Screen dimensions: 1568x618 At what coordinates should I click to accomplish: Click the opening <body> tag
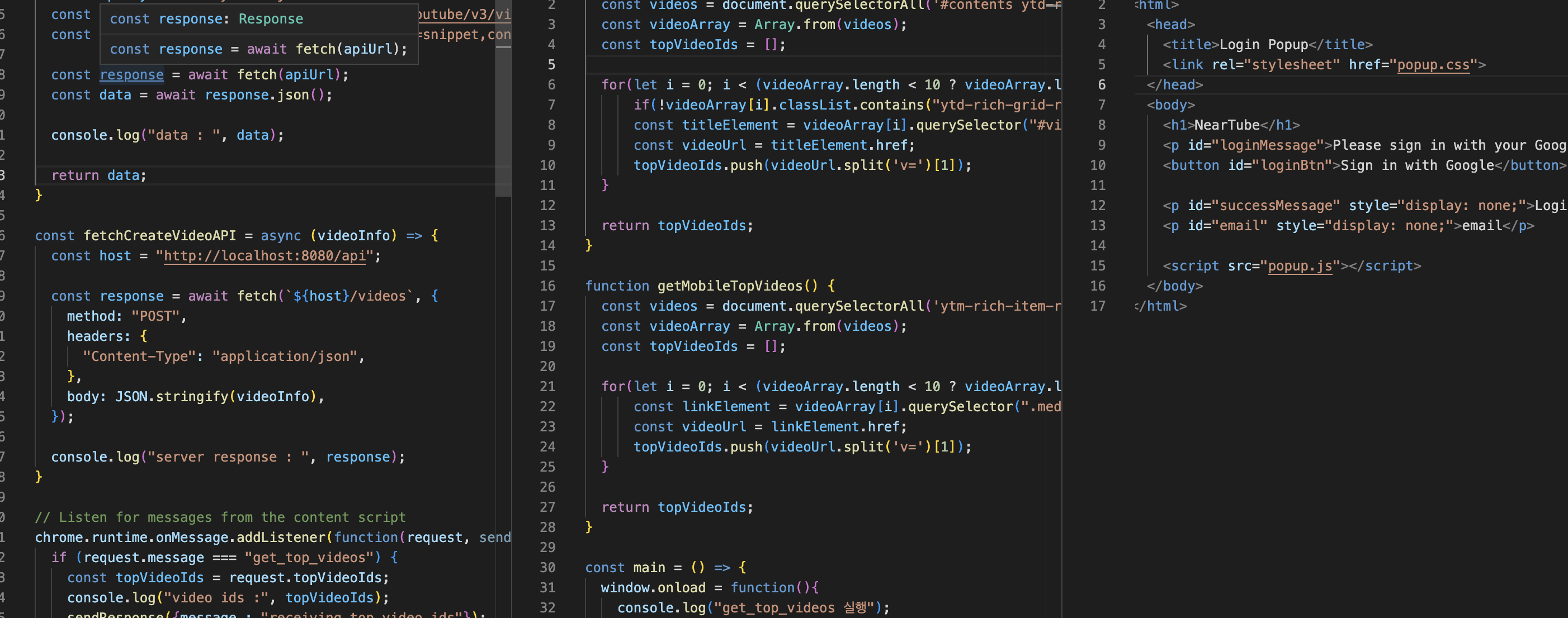(x=1170, y=105)
